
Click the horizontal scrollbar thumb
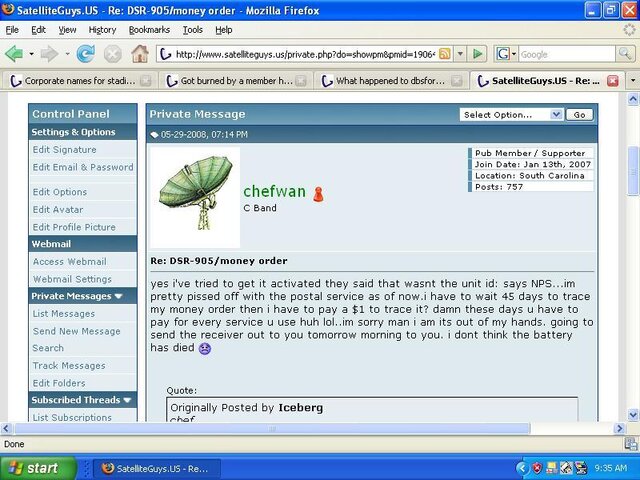272,429
